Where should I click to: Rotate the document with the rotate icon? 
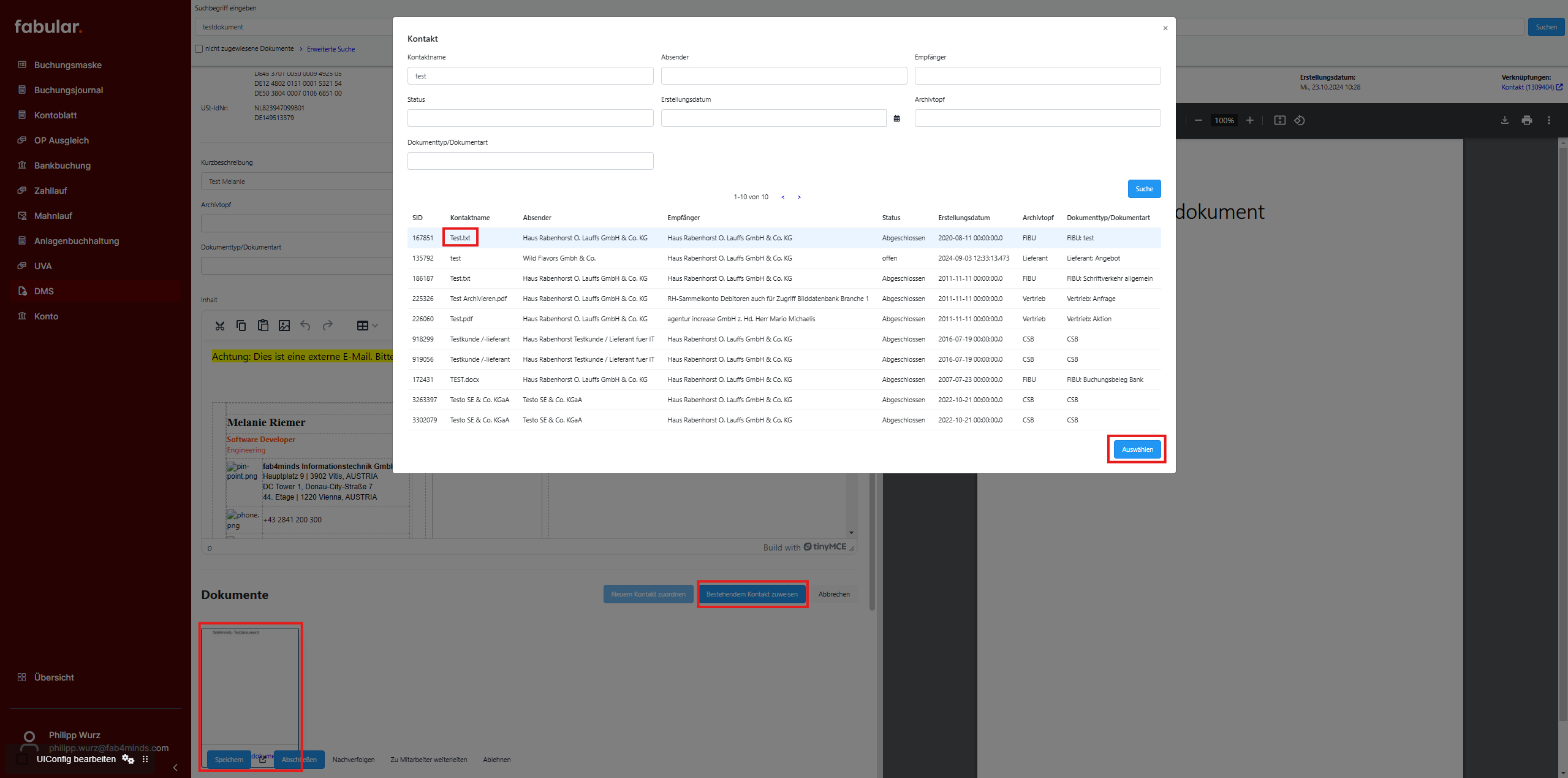[1300, 120]
